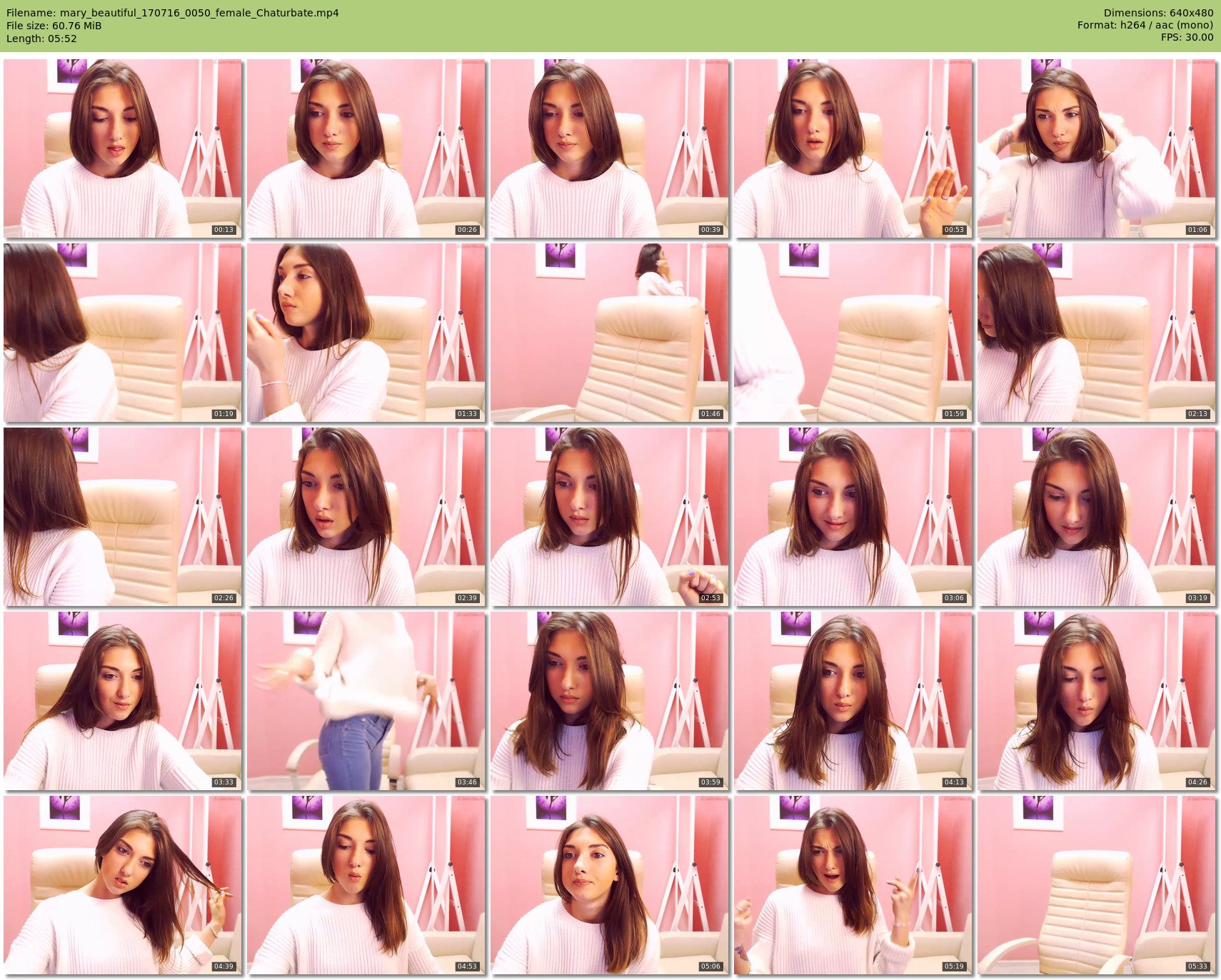
Task: Open the thumbnail marked 04:13
Action: point(853,701)
